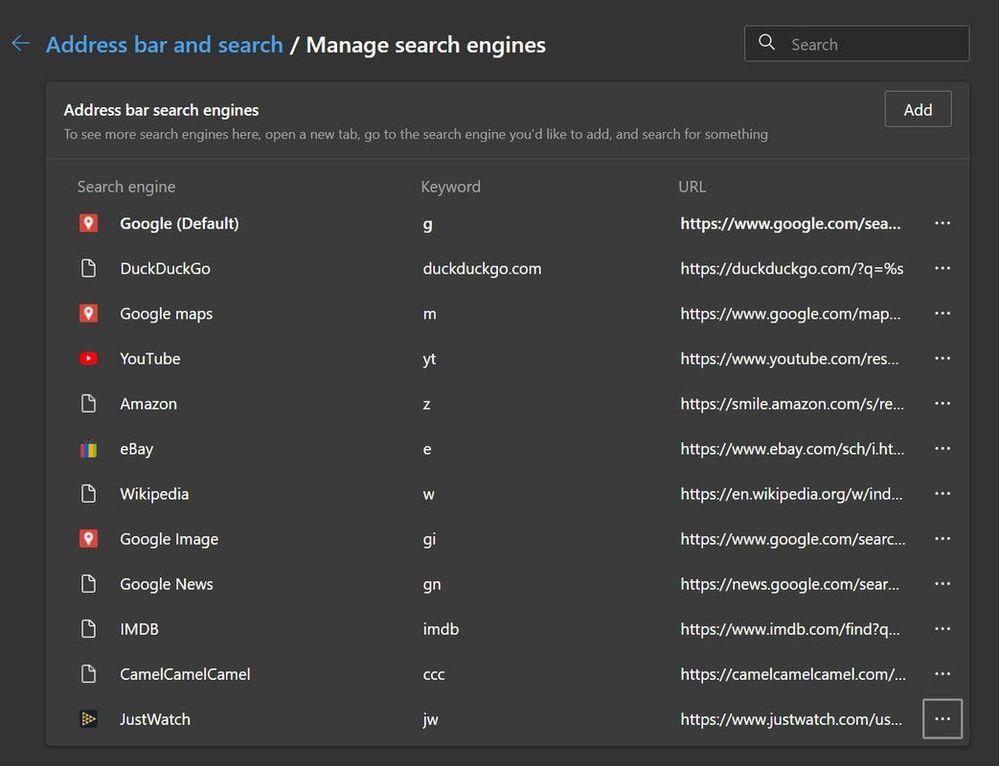Click the Google maps pin icon
999x766 pixels.
[x=89, y=314]
